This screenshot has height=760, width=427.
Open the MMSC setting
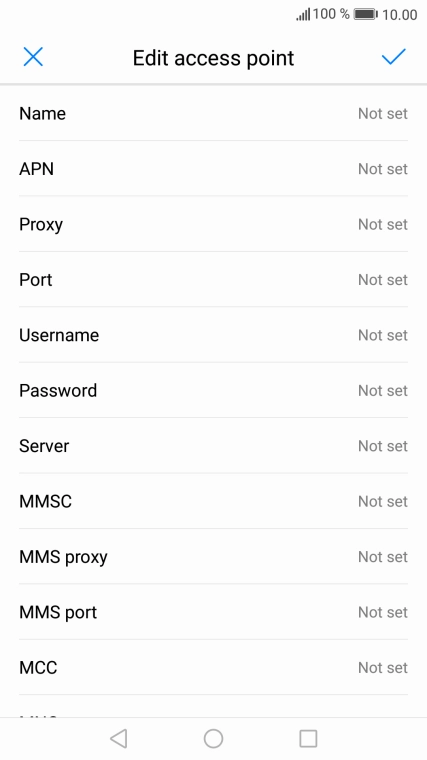[x=213, y=501]
